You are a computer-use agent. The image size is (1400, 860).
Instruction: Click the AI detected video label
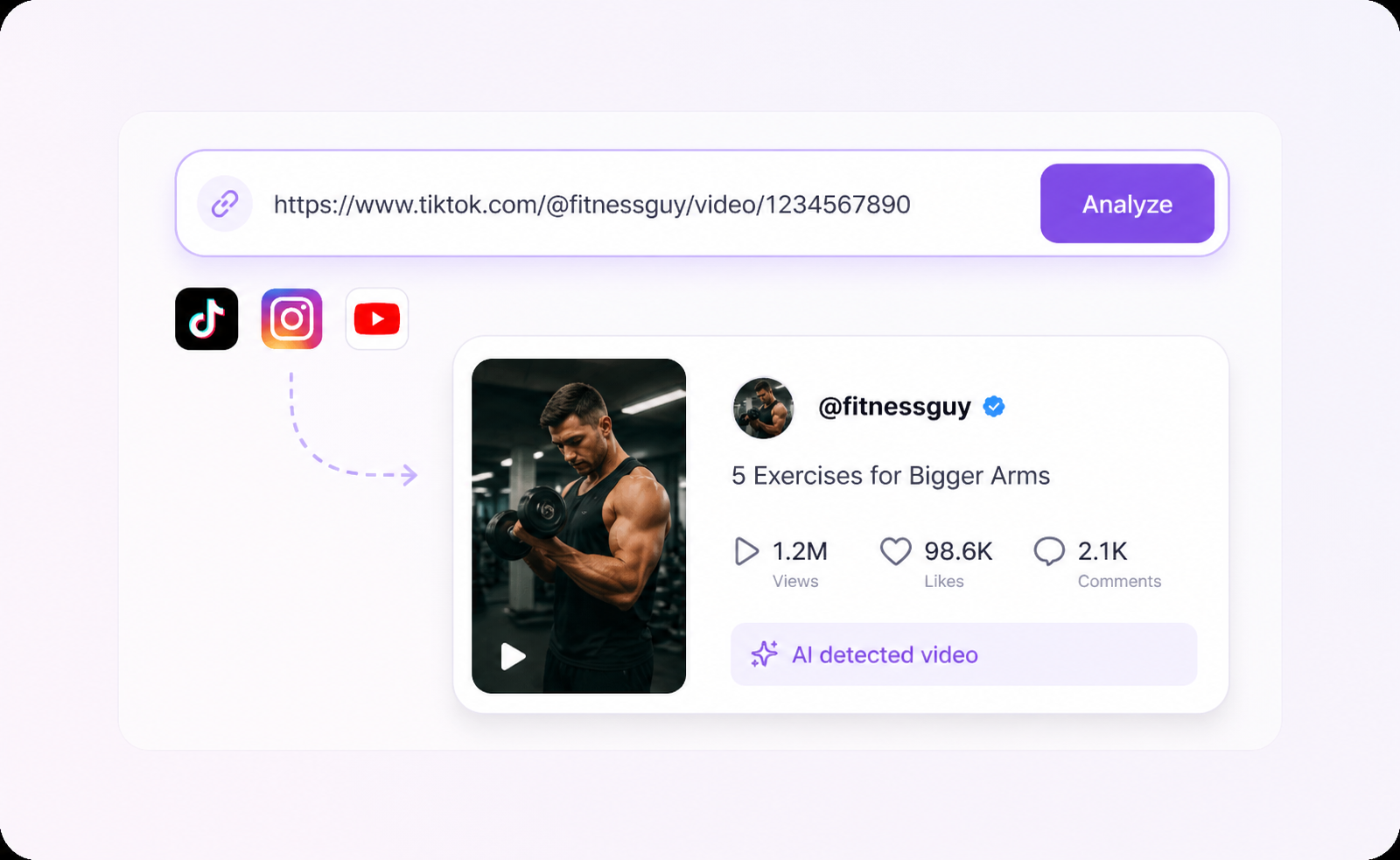click(885, 654)
